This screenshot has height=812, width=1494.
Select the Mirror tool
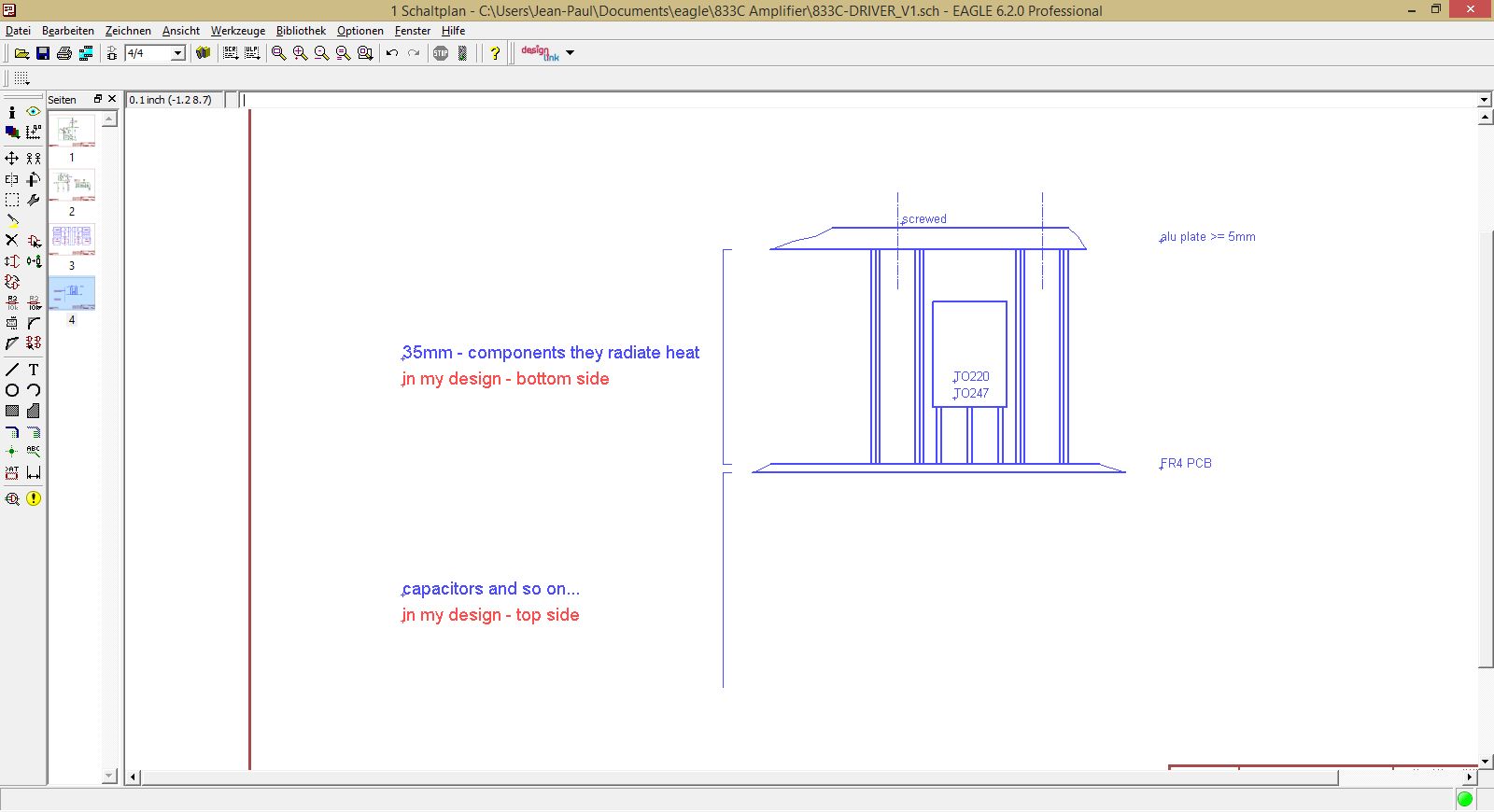(12, 179)
